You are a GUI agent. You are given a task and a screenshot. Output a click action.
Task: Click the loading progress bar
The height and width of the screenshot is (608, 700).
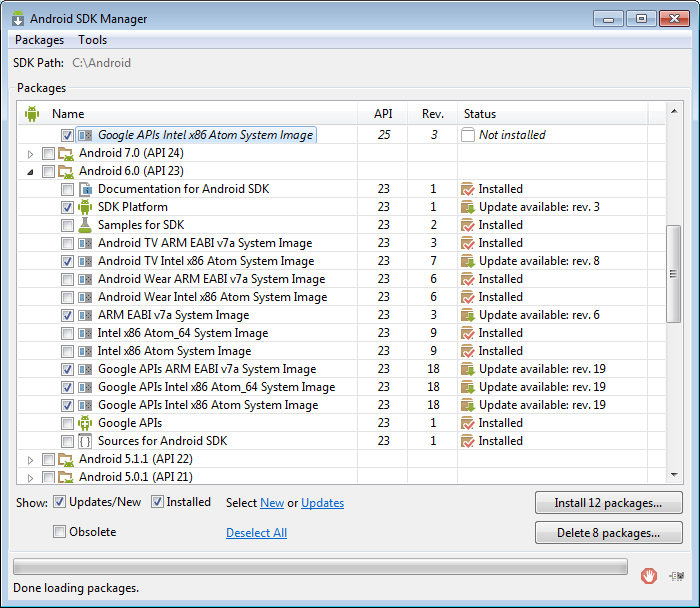pyautogui.click(x=320, y=567)
